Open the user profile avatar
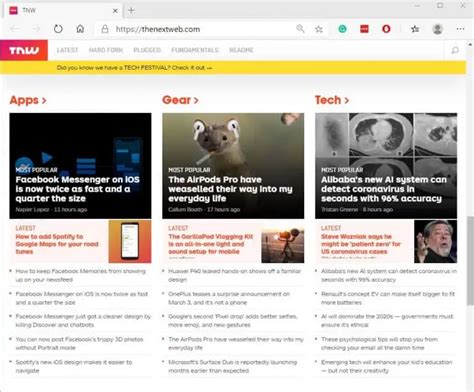 pyautogui.click(x=437, y=29)
